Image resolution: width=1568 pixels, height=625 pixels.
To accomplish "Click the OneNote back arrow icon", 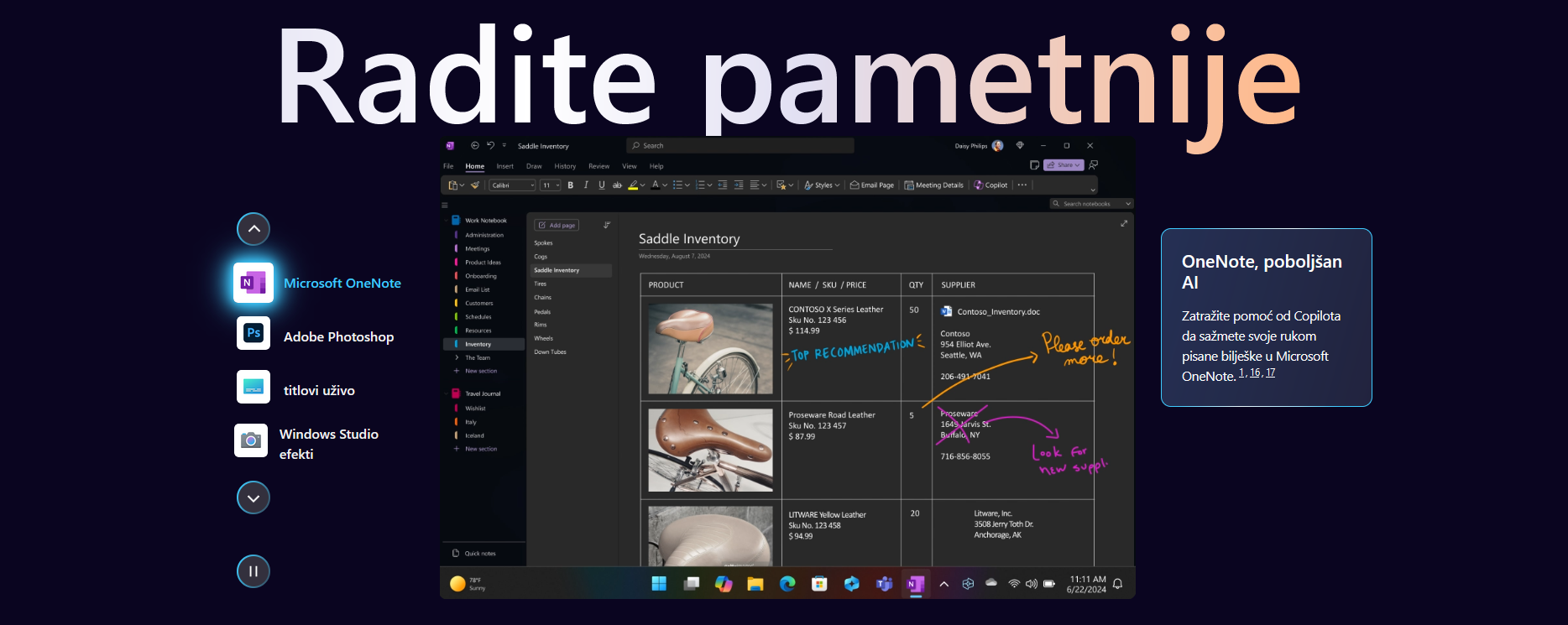I will pyautogui.click(x=475, y=145).
